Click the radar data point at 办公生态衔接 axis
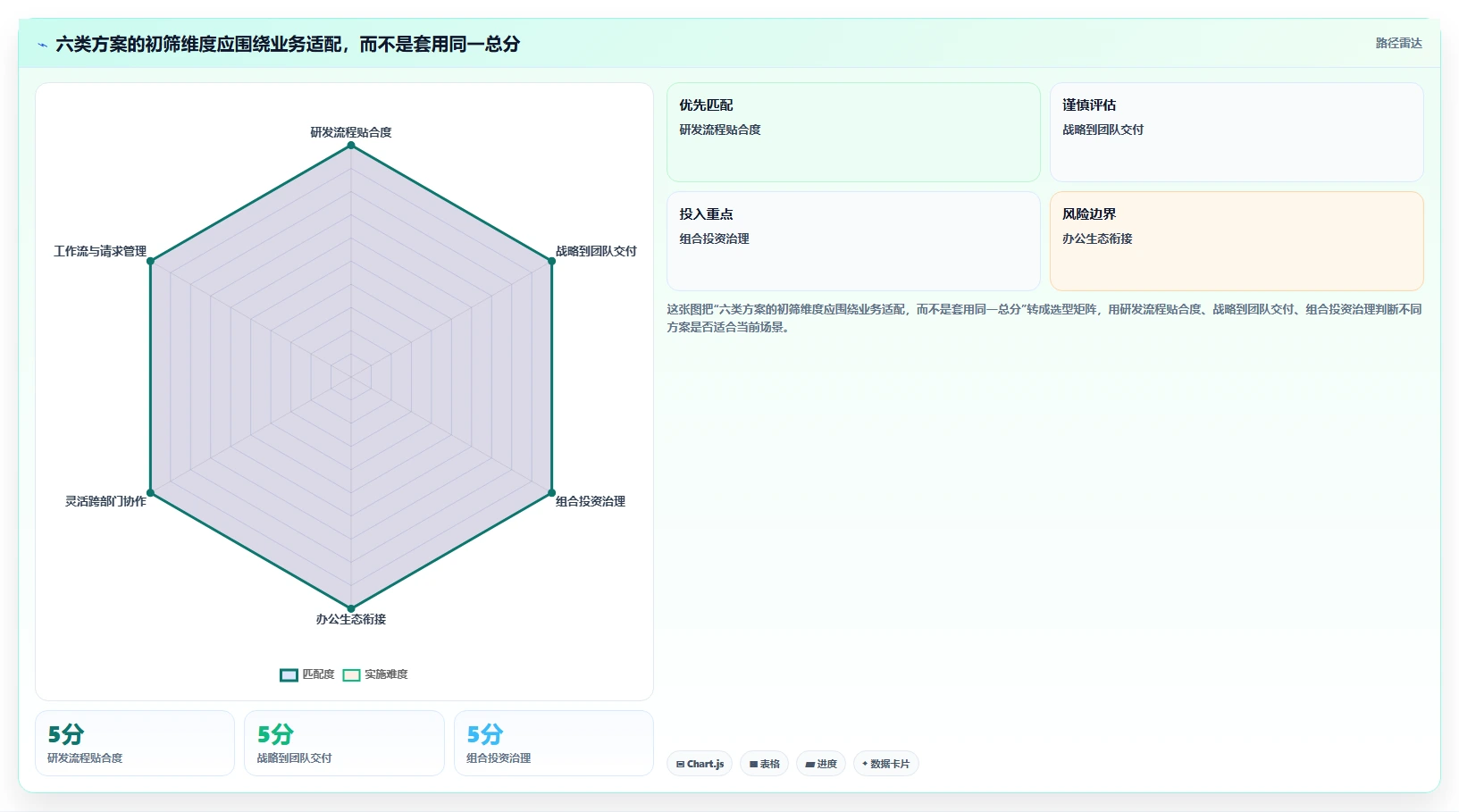This screenshot has height=812, width=1459. (x=351, y=609)
